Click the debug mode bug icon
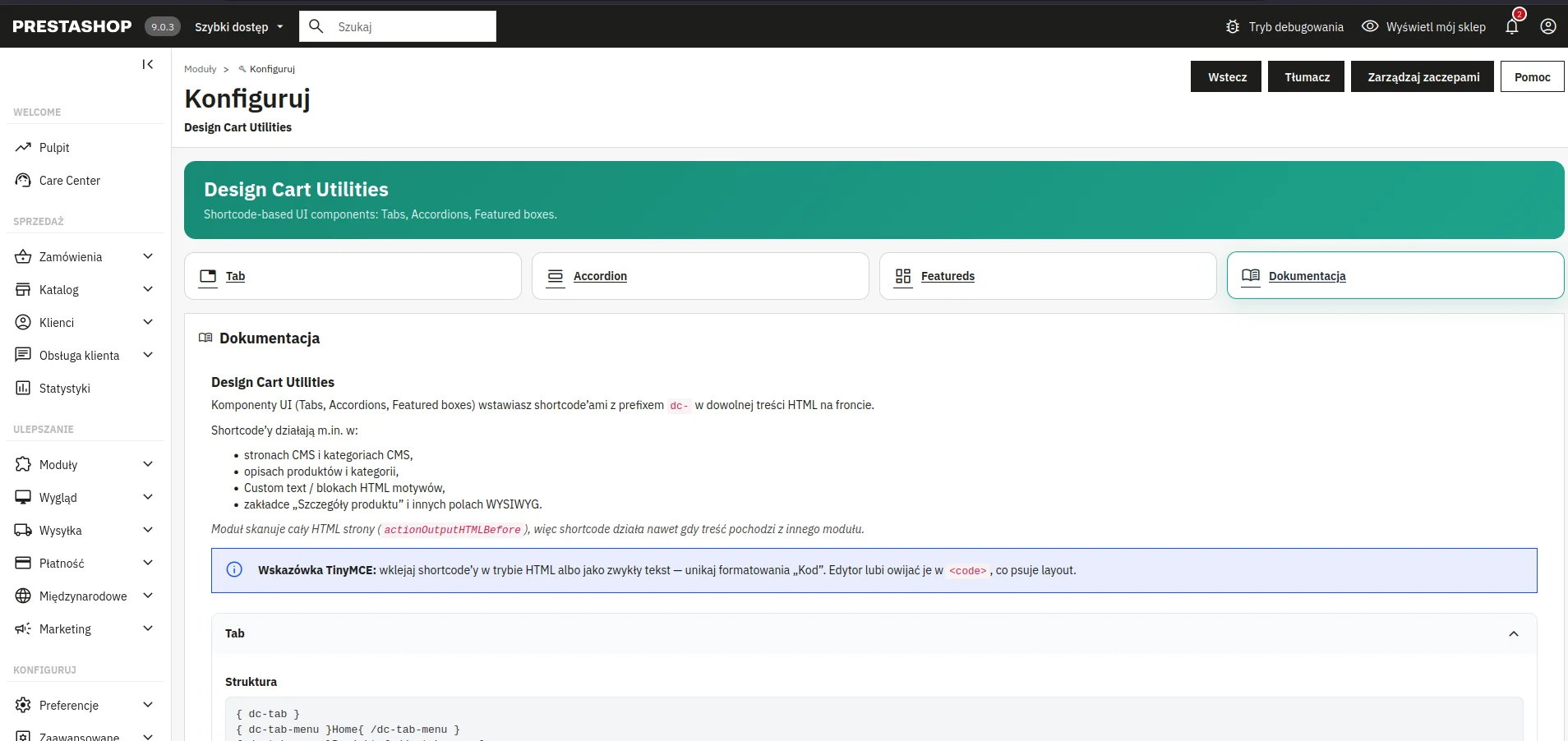 point(1233,26)
